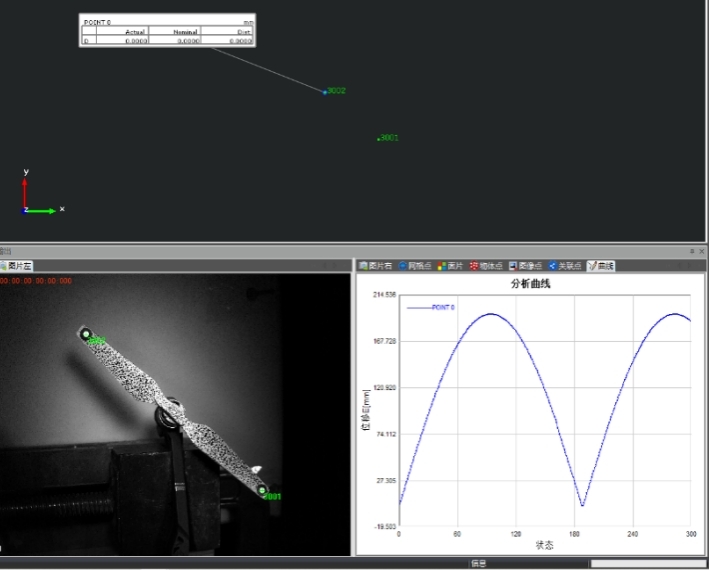Open the 物体点 tab
Image resolution: width=710 pixels, height=570 pixels.
click(x=487, y=266)
